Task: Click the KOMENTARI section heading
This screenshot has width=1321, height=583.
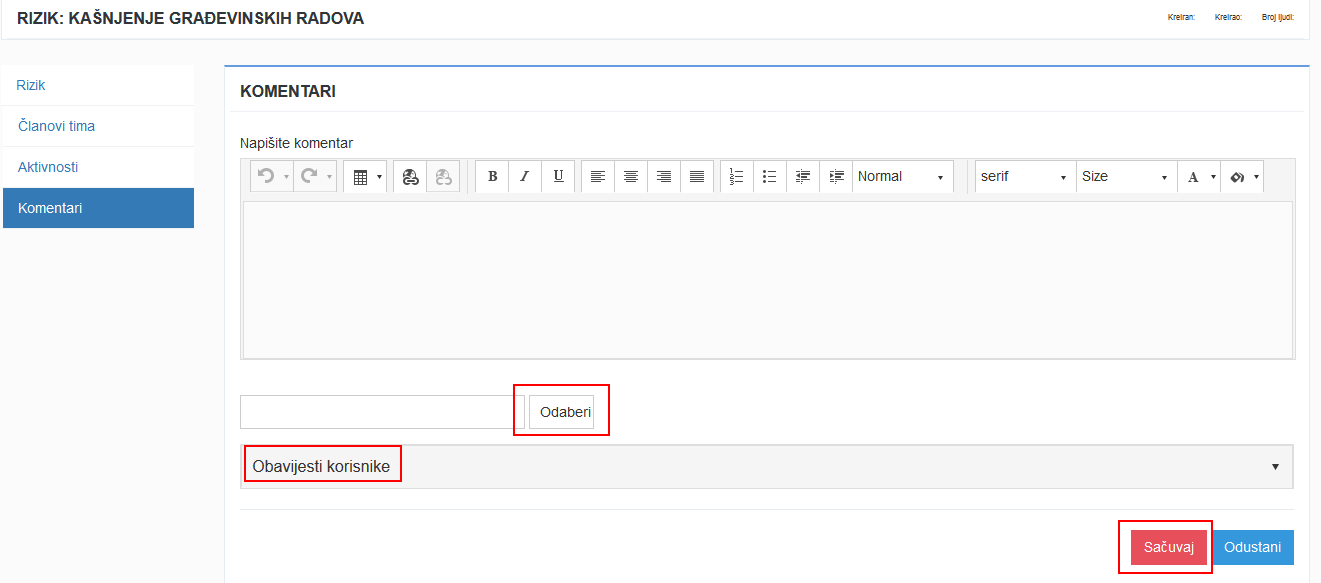Action: [x=288, y=92]
